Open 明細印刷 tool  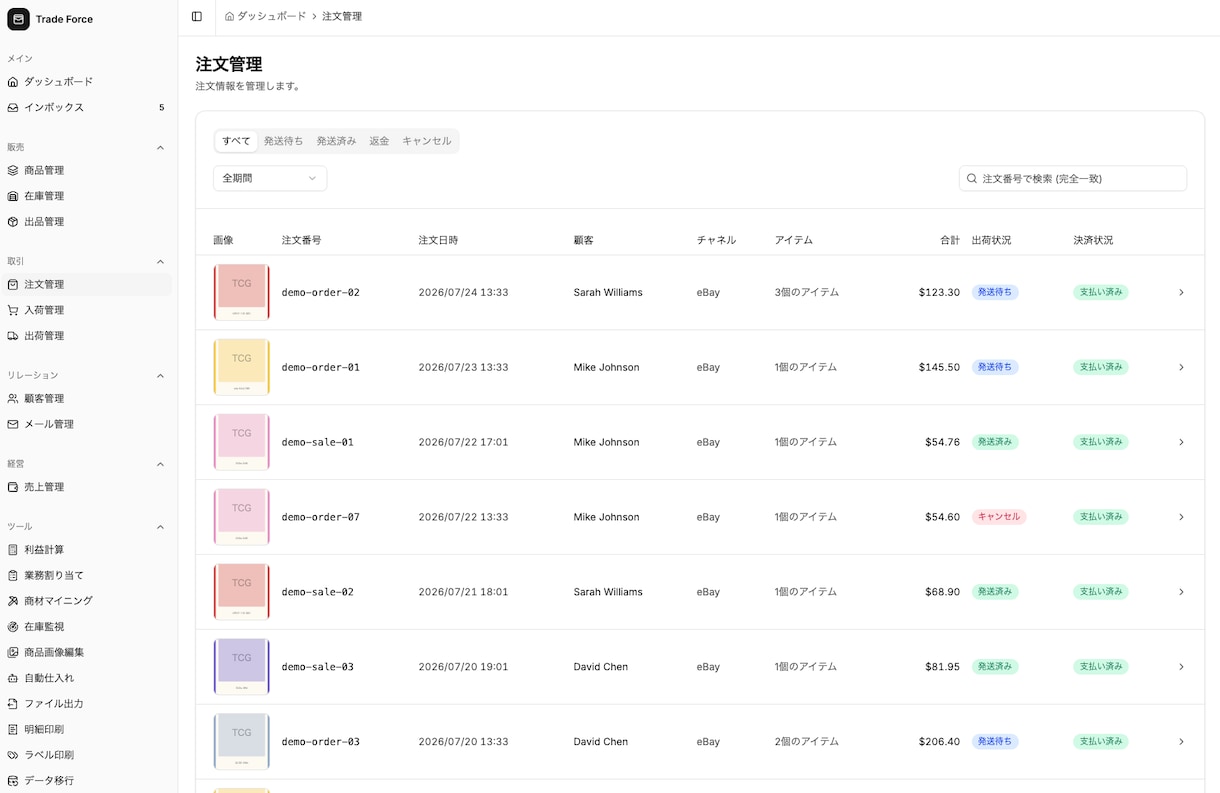[x=88, y=729]
